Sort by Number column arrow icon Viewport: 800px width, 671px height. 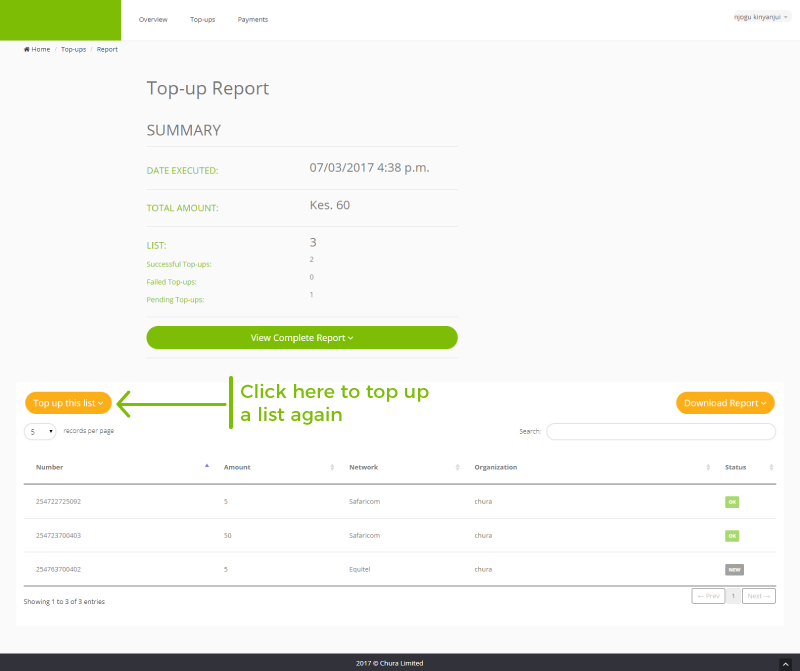point(207,467)
